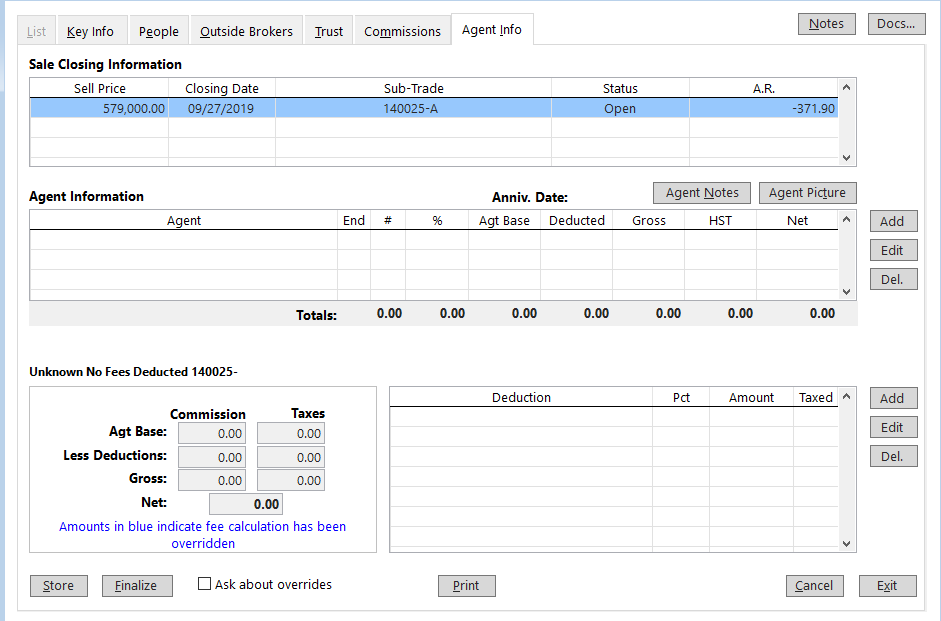Click the Agt Base commission input field
Viewport: 941px width, 621px height.
[x=211, y=433]
